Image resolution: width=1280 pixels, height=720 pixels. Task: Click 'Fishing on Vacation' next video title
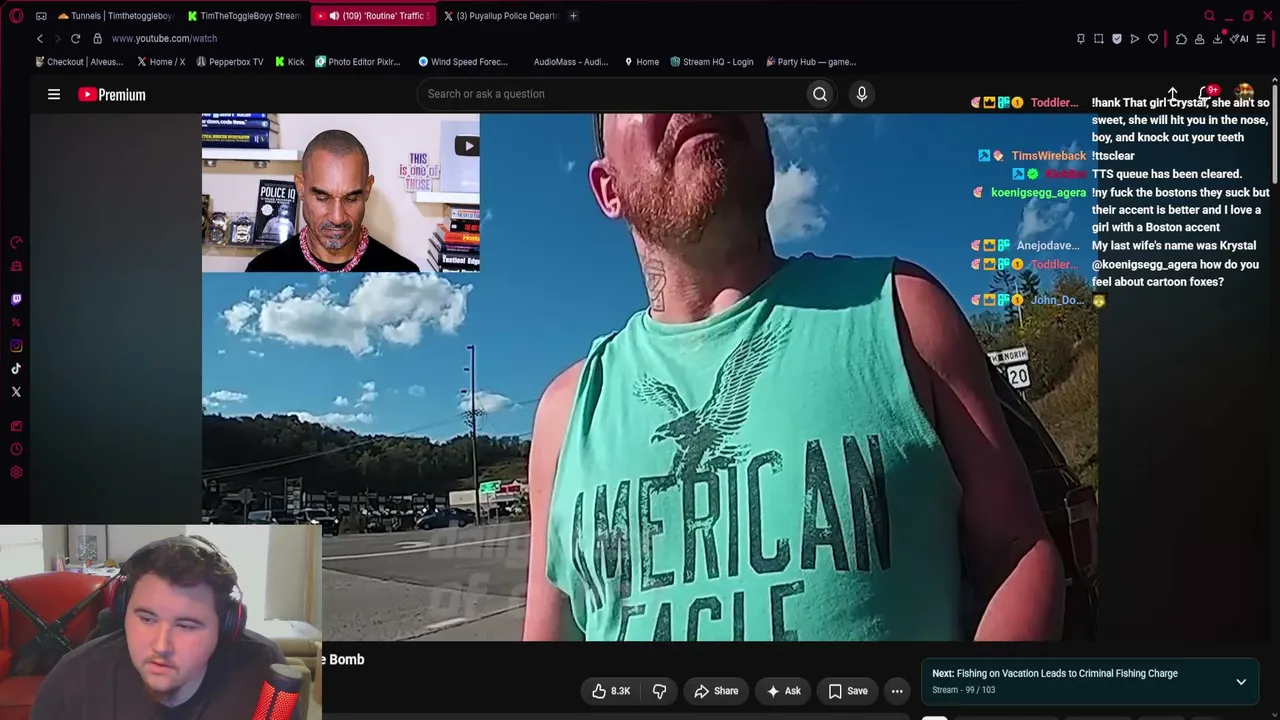point(1067,673)
